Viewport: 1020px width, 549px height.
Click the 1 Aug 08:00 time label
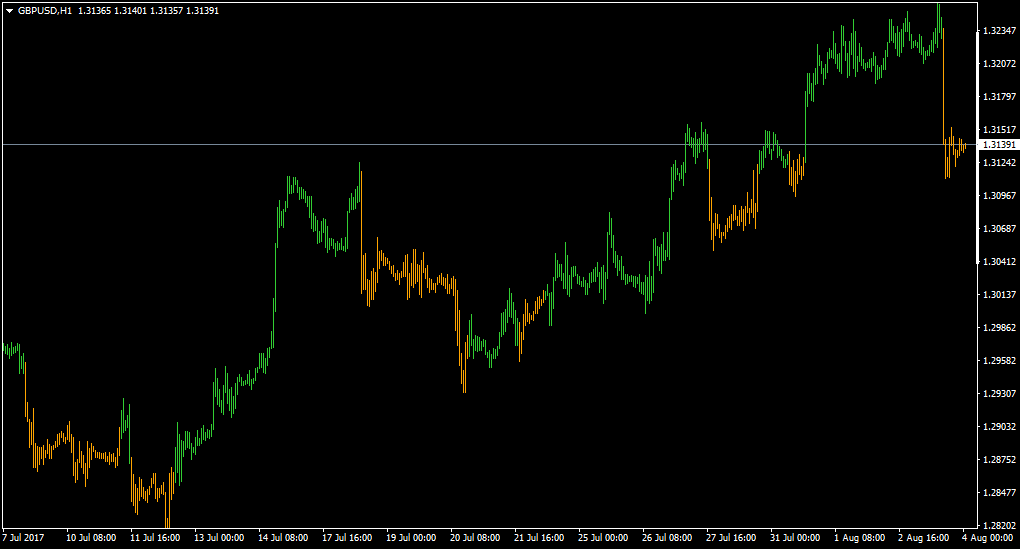click(x=860, y=537)
